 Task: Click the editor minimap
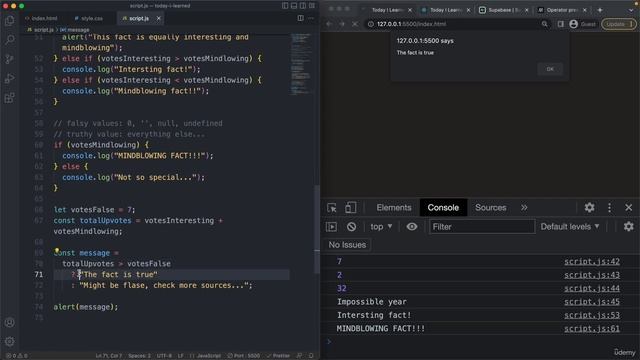[x=301, y=64]
